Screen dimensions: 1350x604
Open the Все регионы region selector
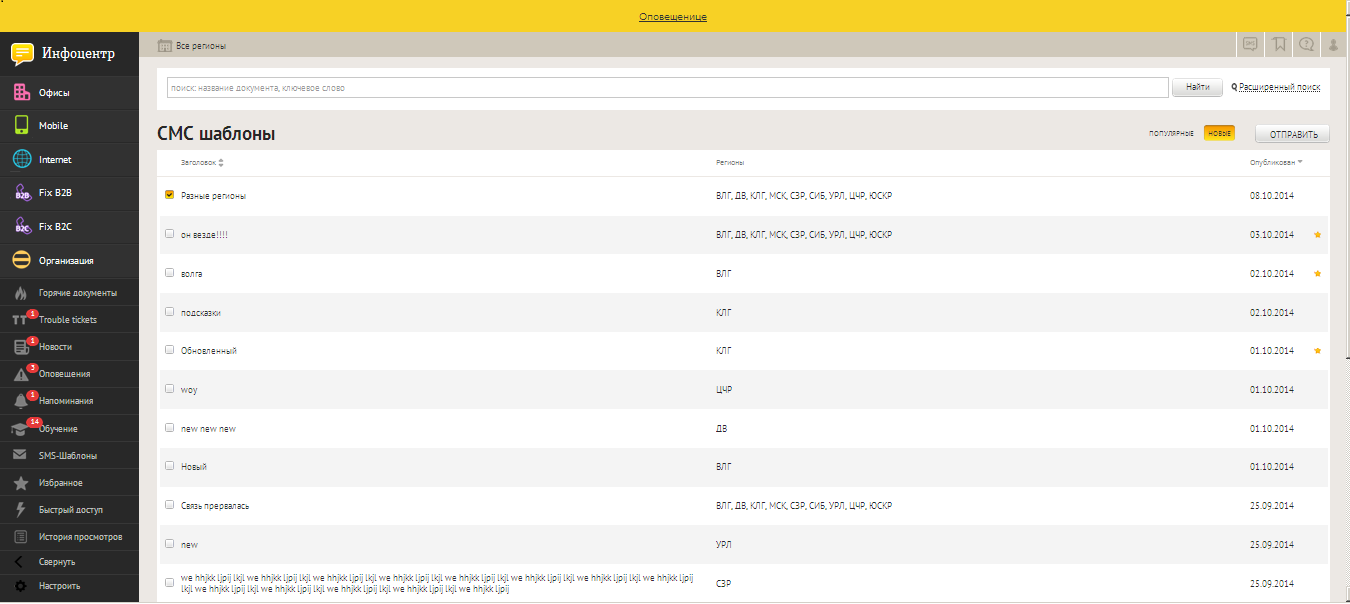point(192,46)
